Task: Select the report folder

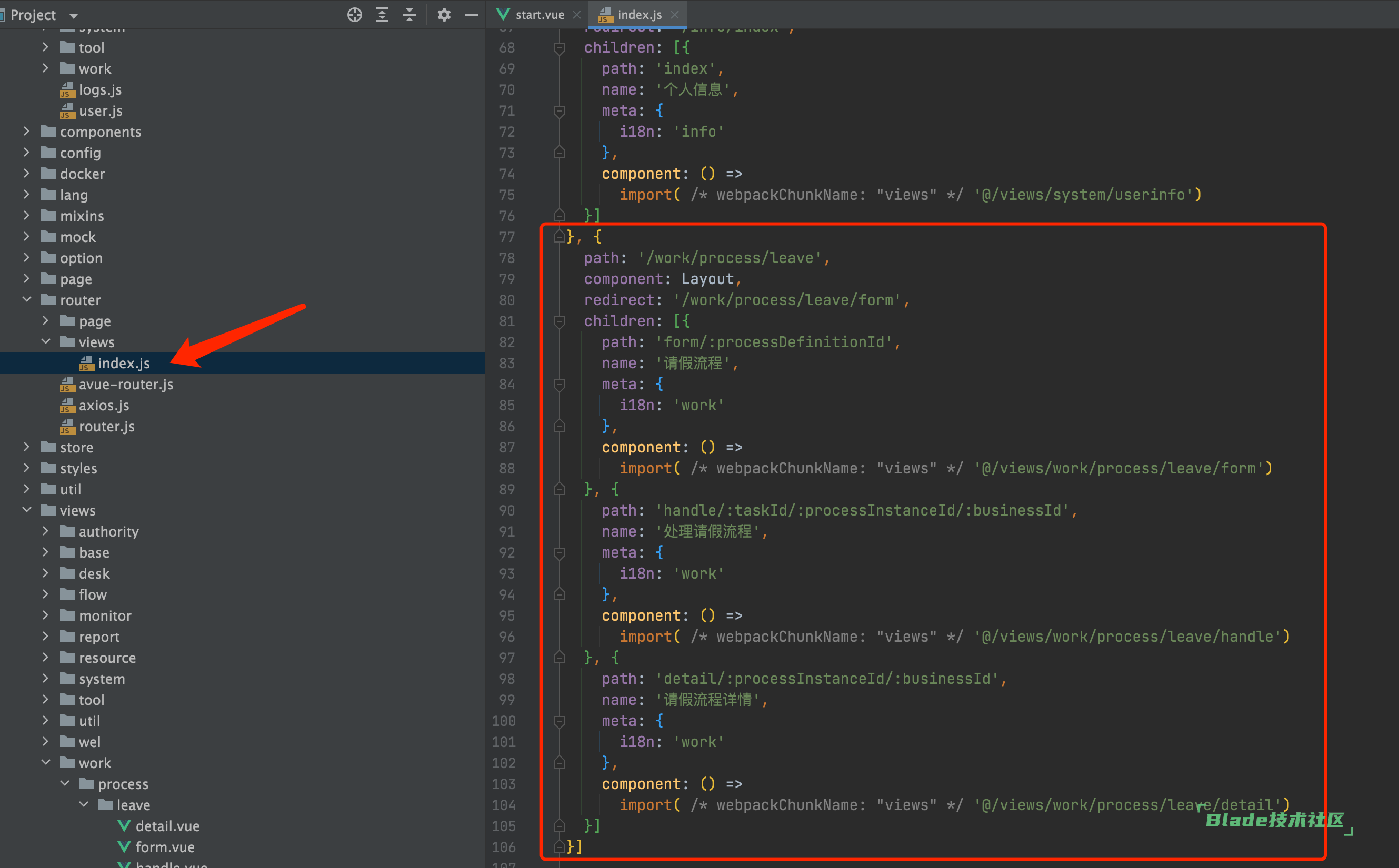Action: 90,637
